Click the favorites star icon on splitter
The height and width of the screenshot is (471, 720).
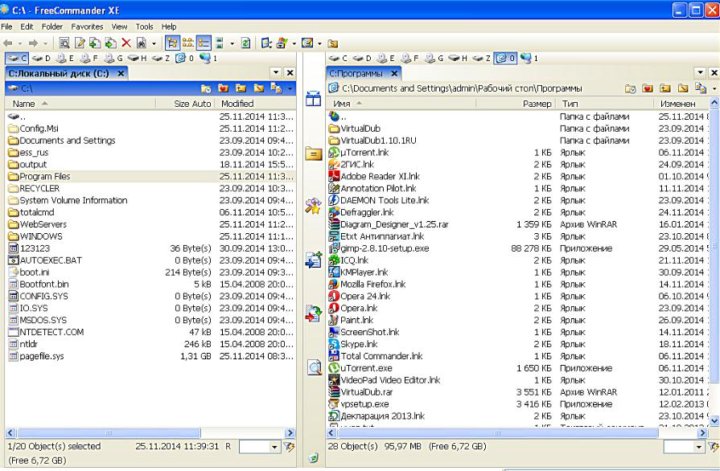point(313,206)
